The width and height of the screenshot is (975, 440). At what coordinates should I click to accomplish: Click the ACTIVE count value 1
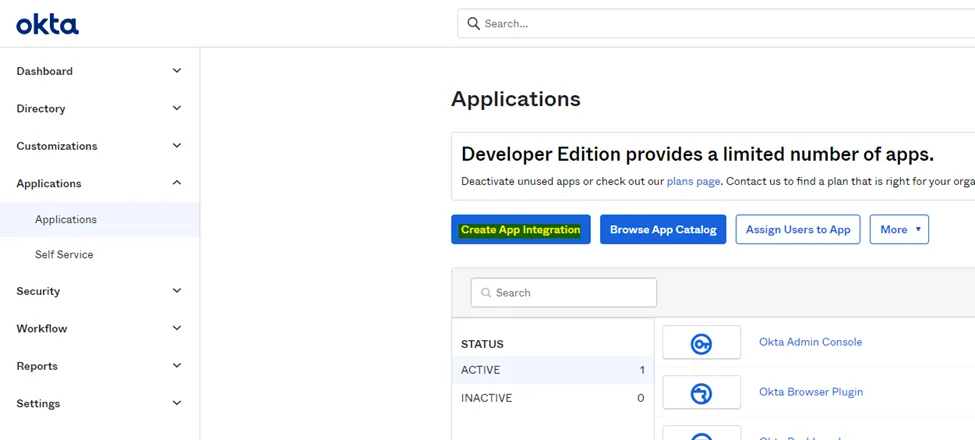point(642,370)
